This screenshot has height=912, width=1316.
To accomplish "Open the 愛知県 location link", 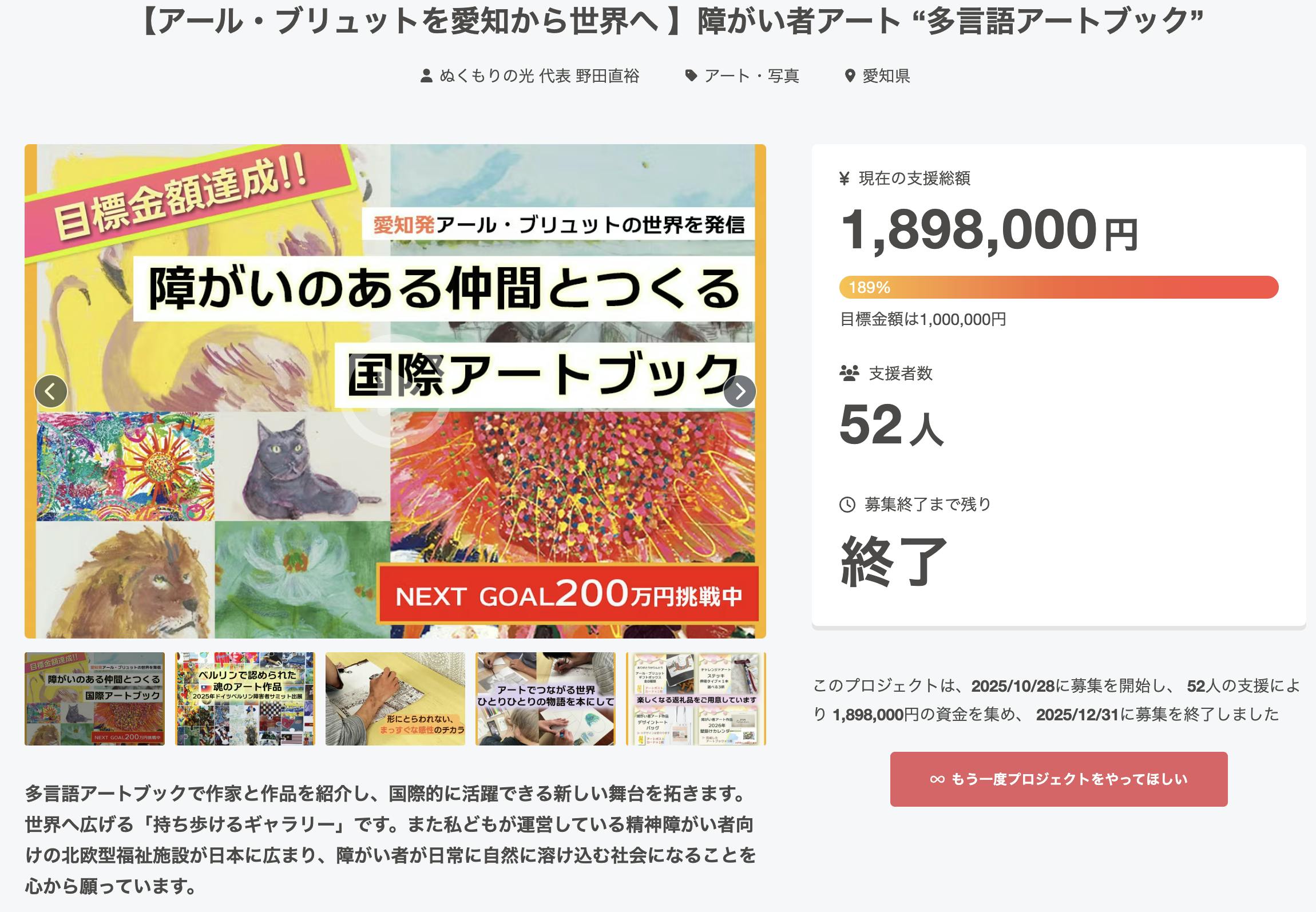I will (x=886, y=76).
